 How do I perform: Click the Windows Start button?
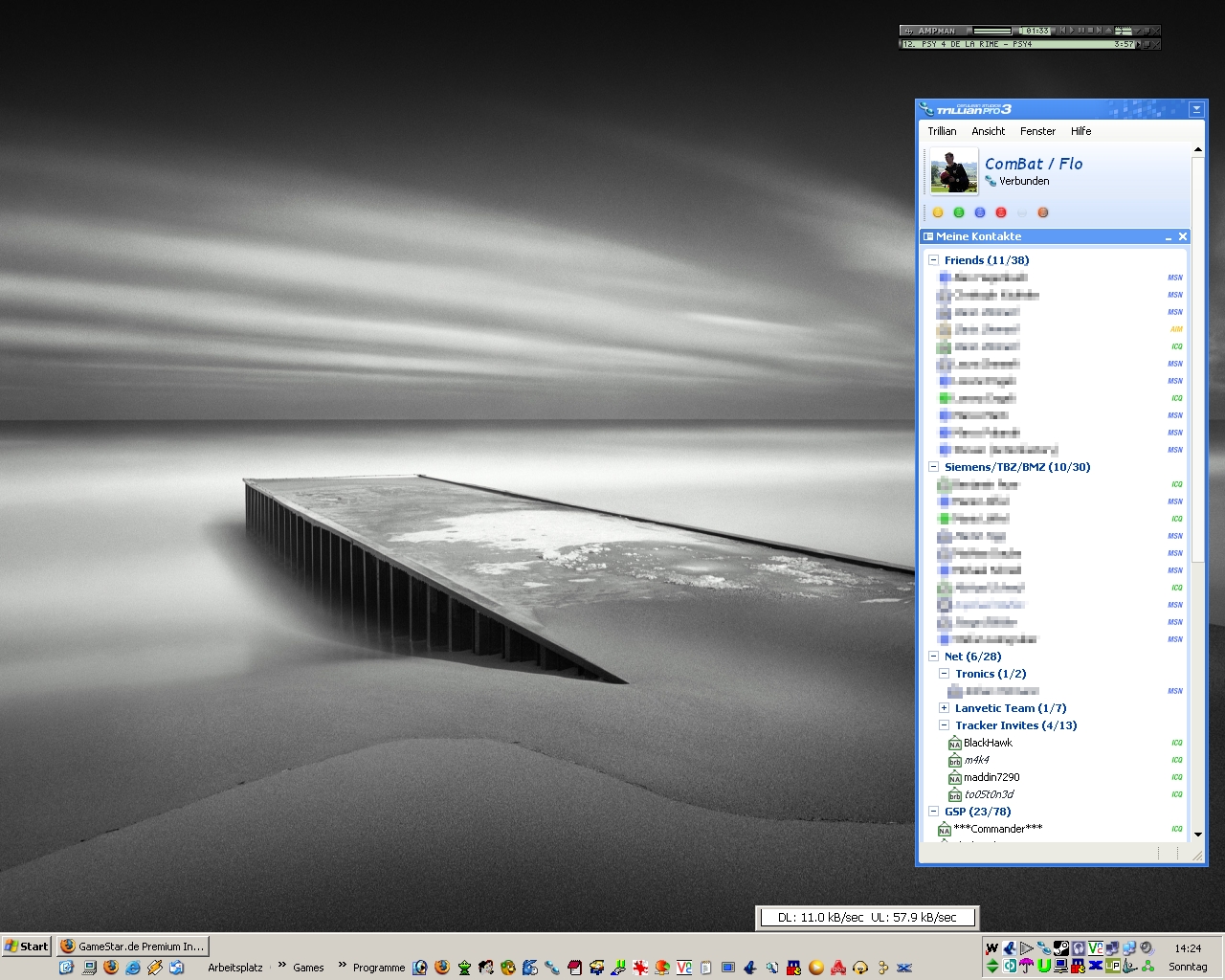pos(27,947)
